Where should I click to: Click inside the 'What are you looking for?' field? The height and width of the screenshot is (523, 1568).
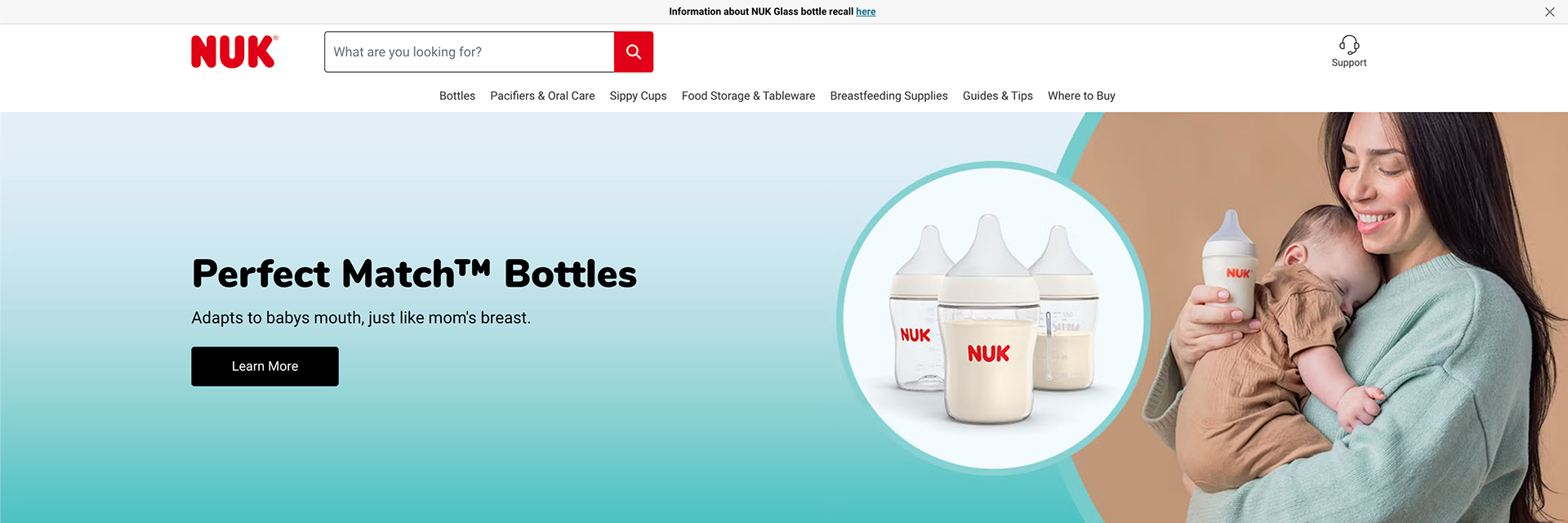pos(470,51)
